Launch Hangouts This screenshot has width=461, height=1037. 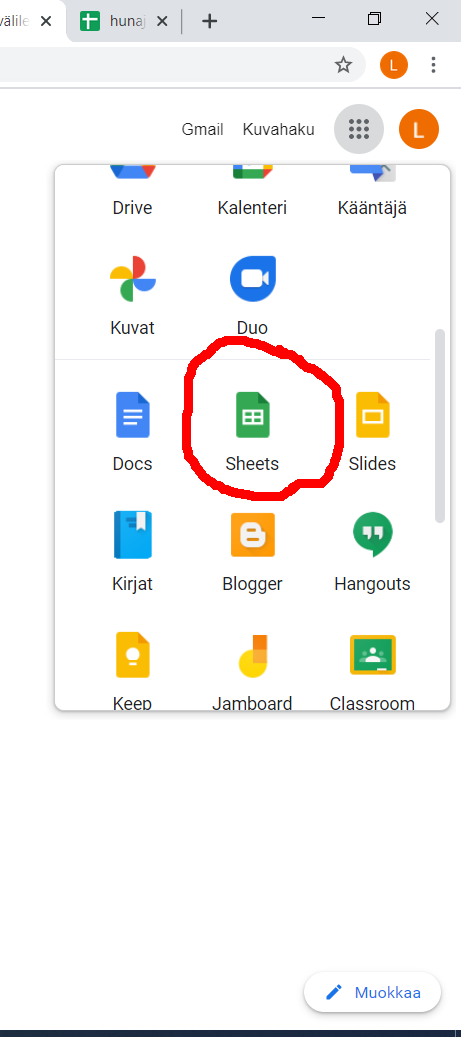[x=372, y=552]
